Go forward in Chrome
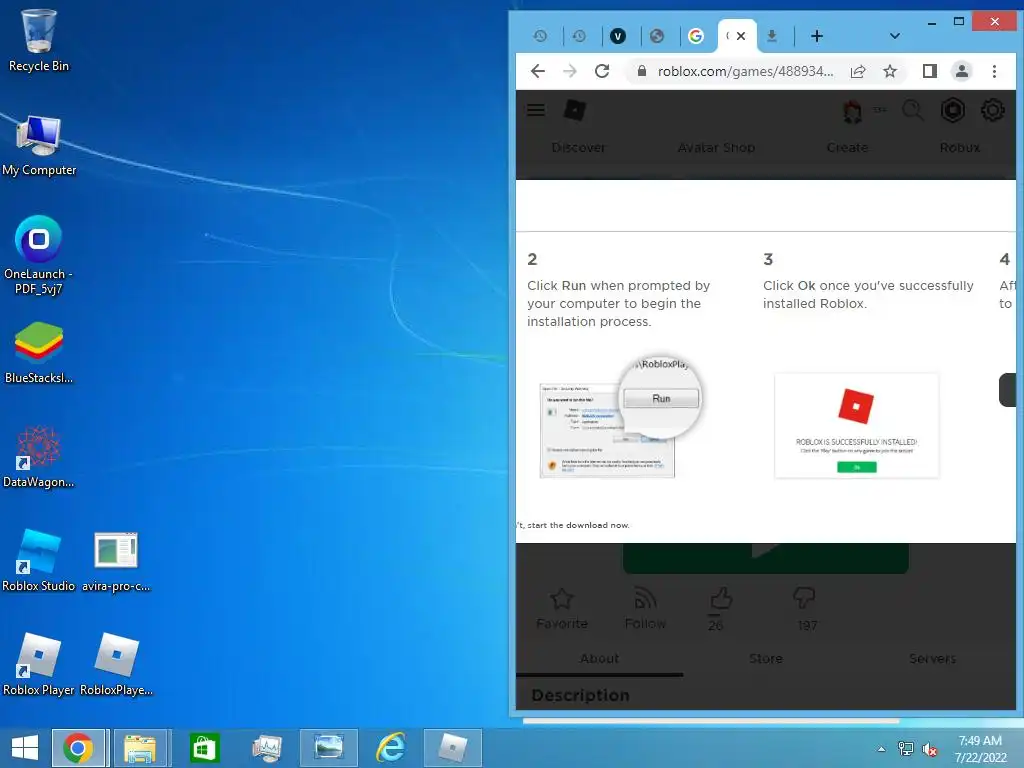Viewport: 1024px width, 768px height. click(569, 71)
